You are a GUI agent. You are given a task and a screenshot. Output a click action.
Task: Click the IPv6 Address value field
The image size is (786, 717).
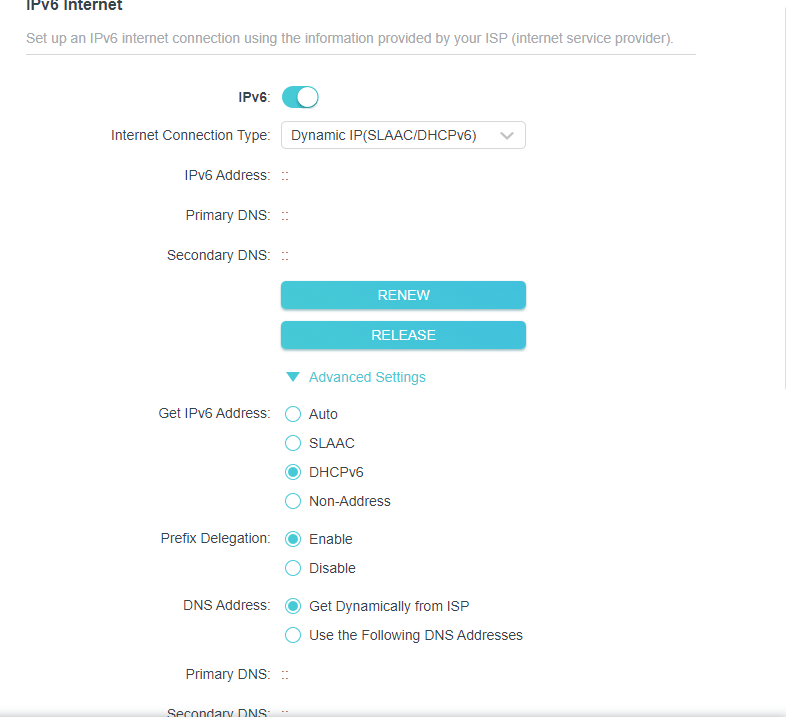(285, 175)
